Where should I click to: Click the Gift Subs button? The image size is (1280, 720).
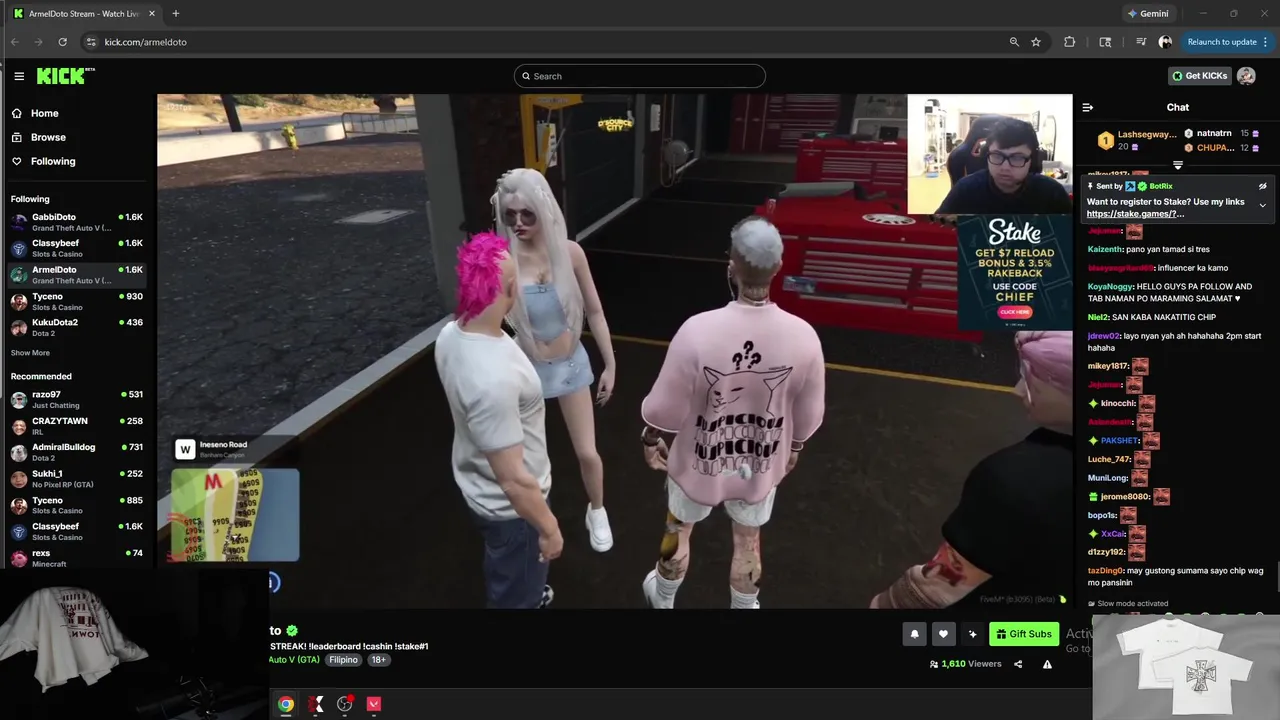tap(1024, 634)
